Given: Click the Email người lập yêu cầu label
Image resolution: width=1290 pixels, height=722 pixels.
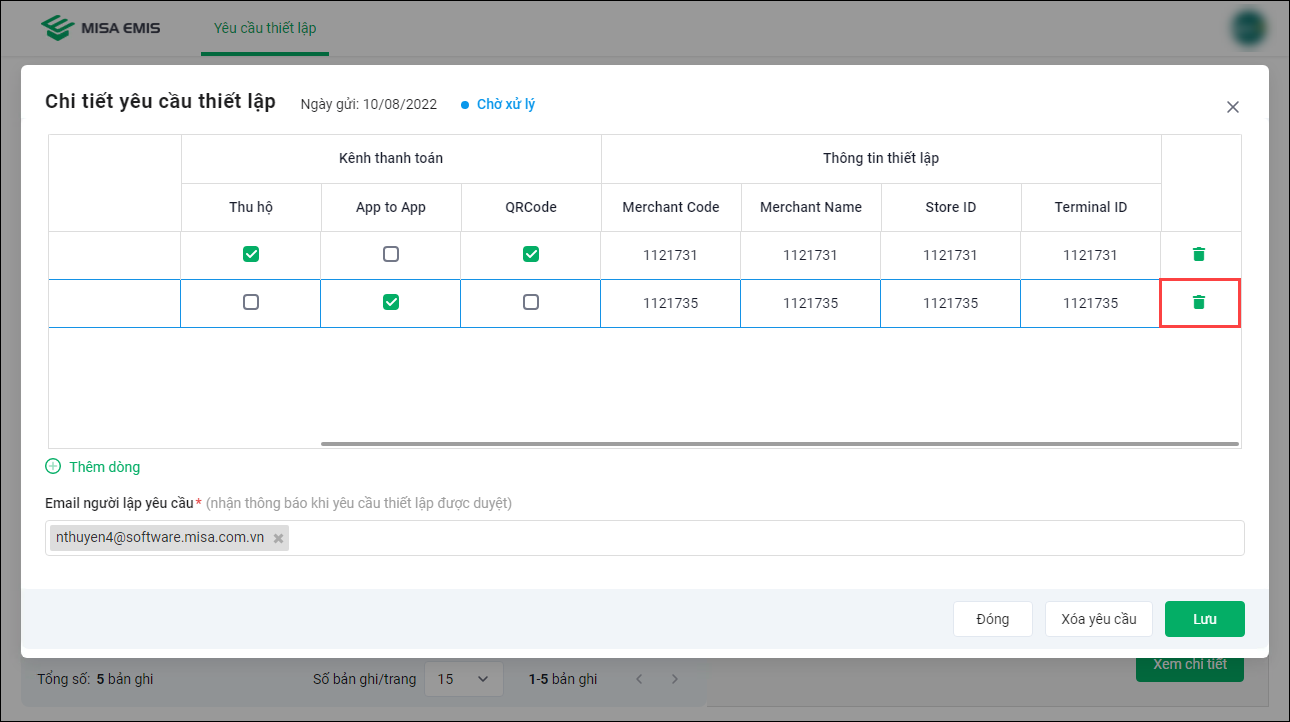Looking at the screenshot, I should (x=119, y=503).
